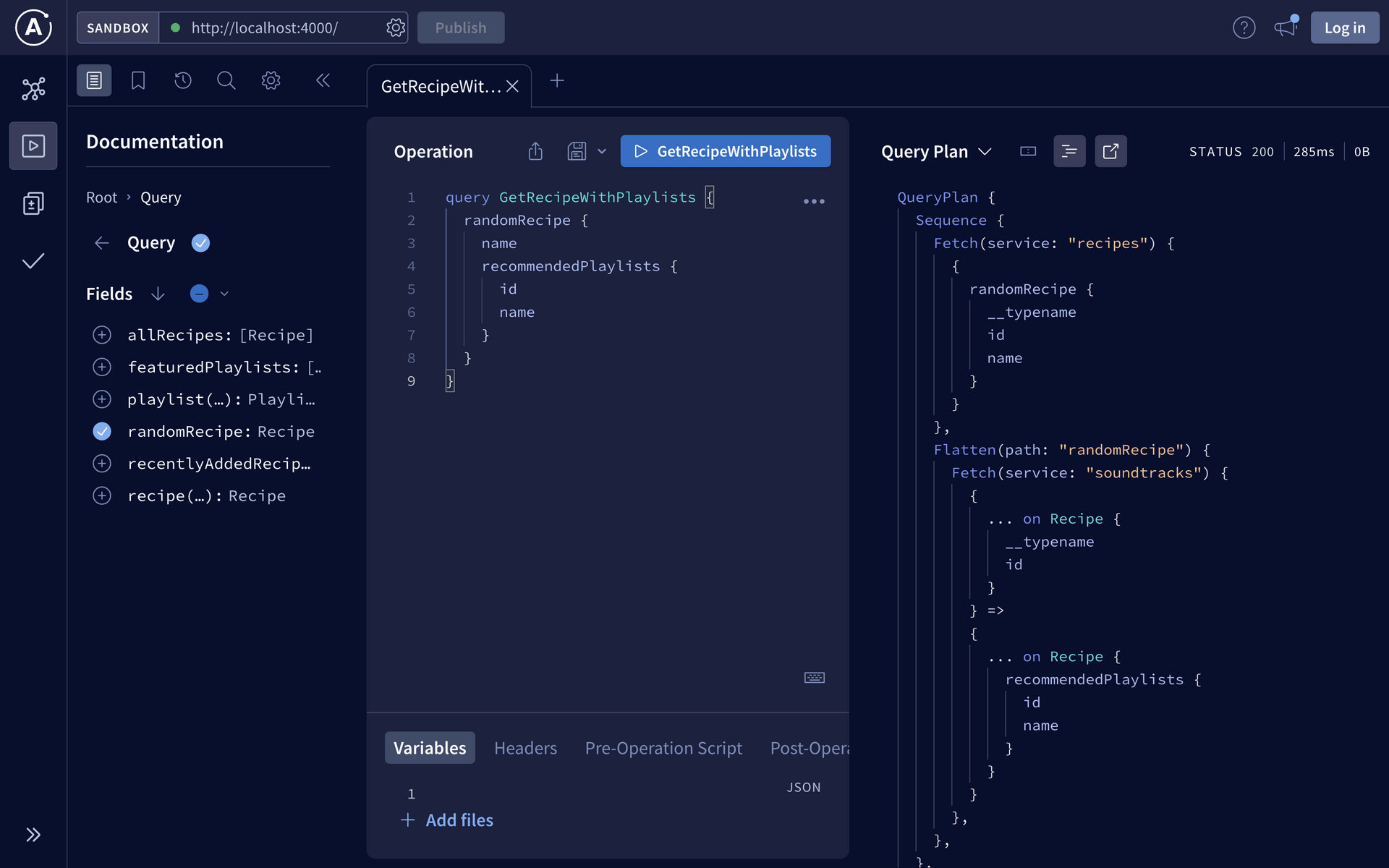Open the operation history panel
The height and width of the screenshot is (868, 1389).
point(182,80)
